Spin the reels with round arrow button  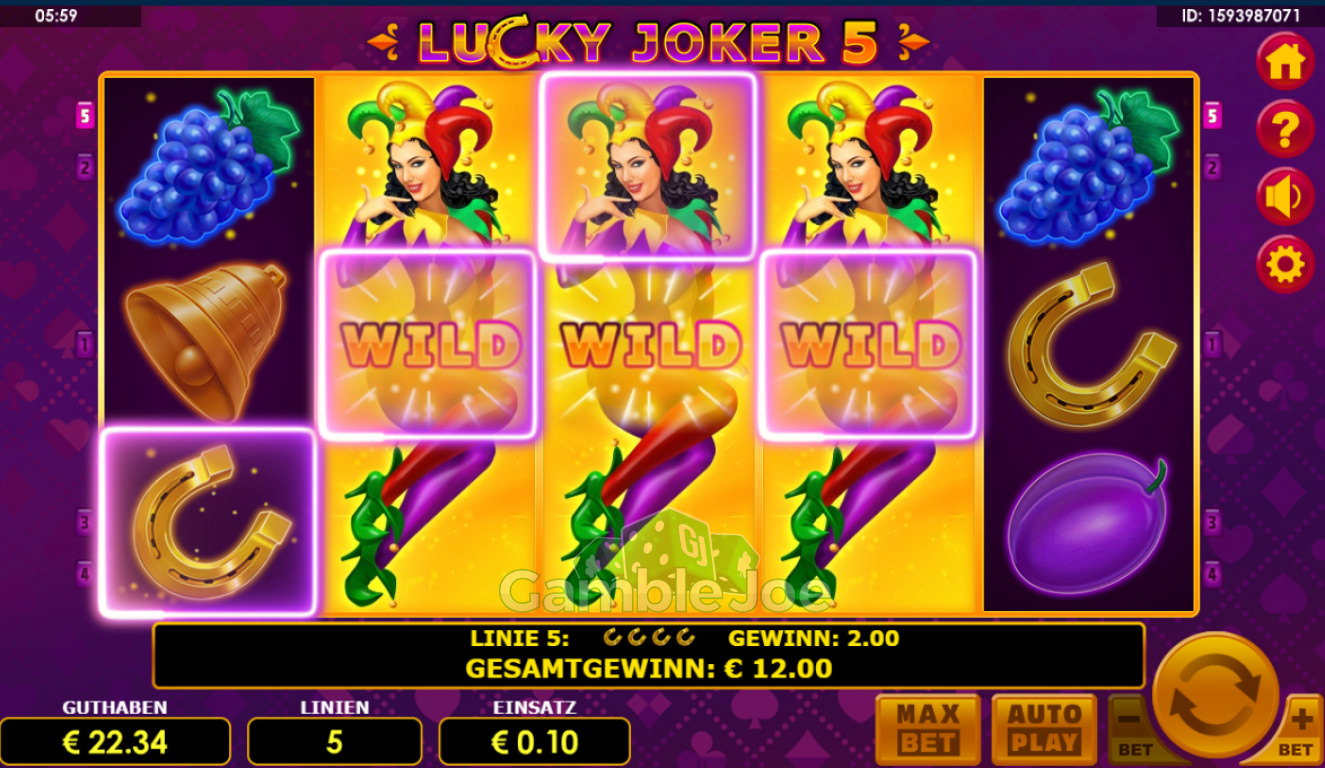point(1215,696)
